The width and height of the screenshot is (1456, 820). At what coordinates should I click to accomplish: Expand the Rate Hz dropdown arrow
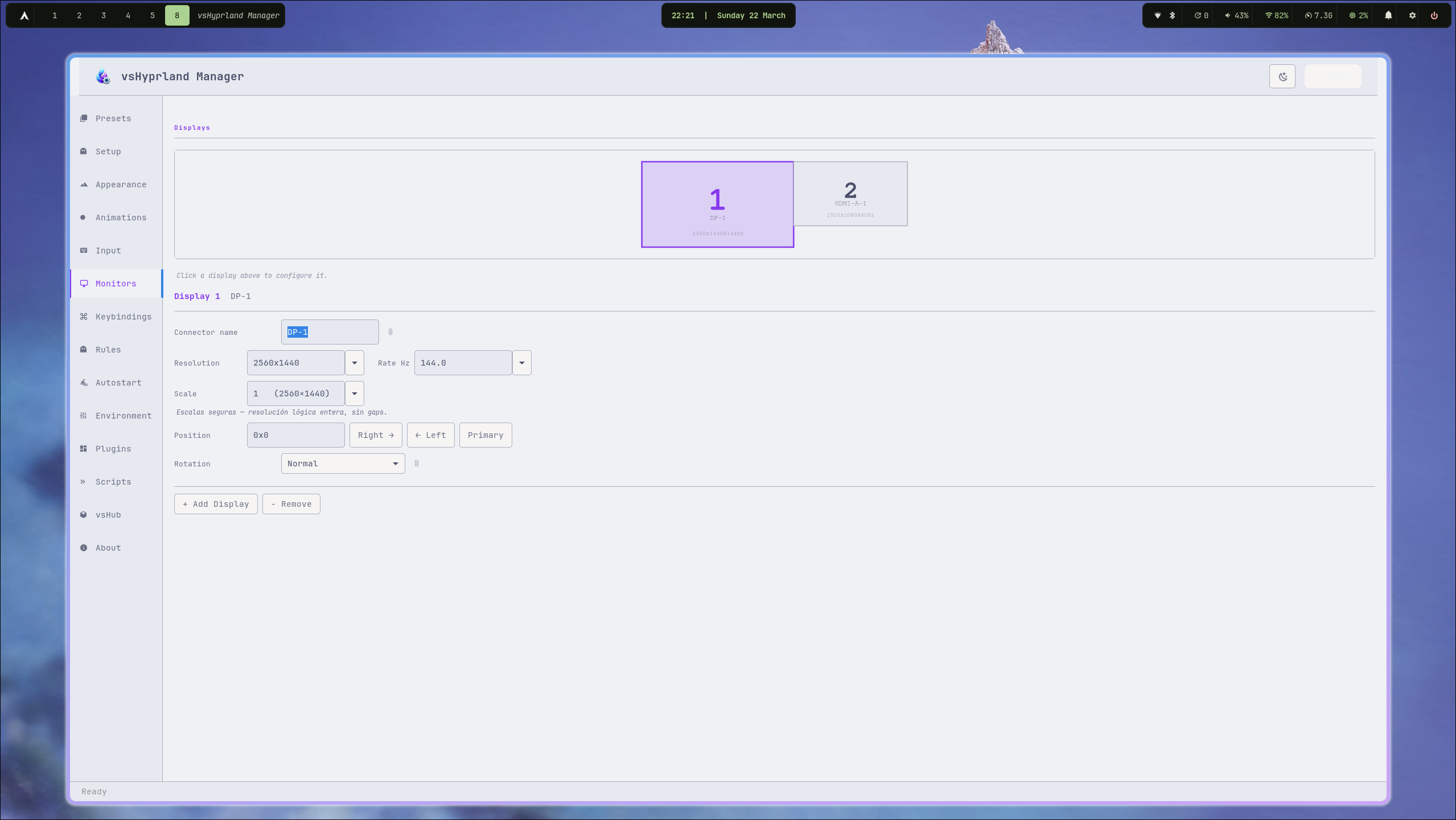pos(522,363)
